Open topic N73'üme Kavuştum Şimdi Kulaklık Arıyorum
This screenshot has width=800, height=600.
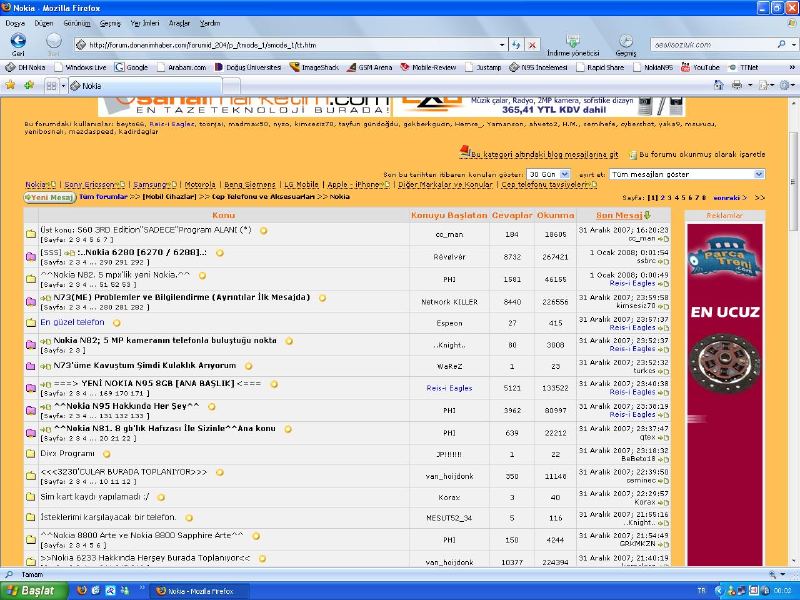point(144,365)
